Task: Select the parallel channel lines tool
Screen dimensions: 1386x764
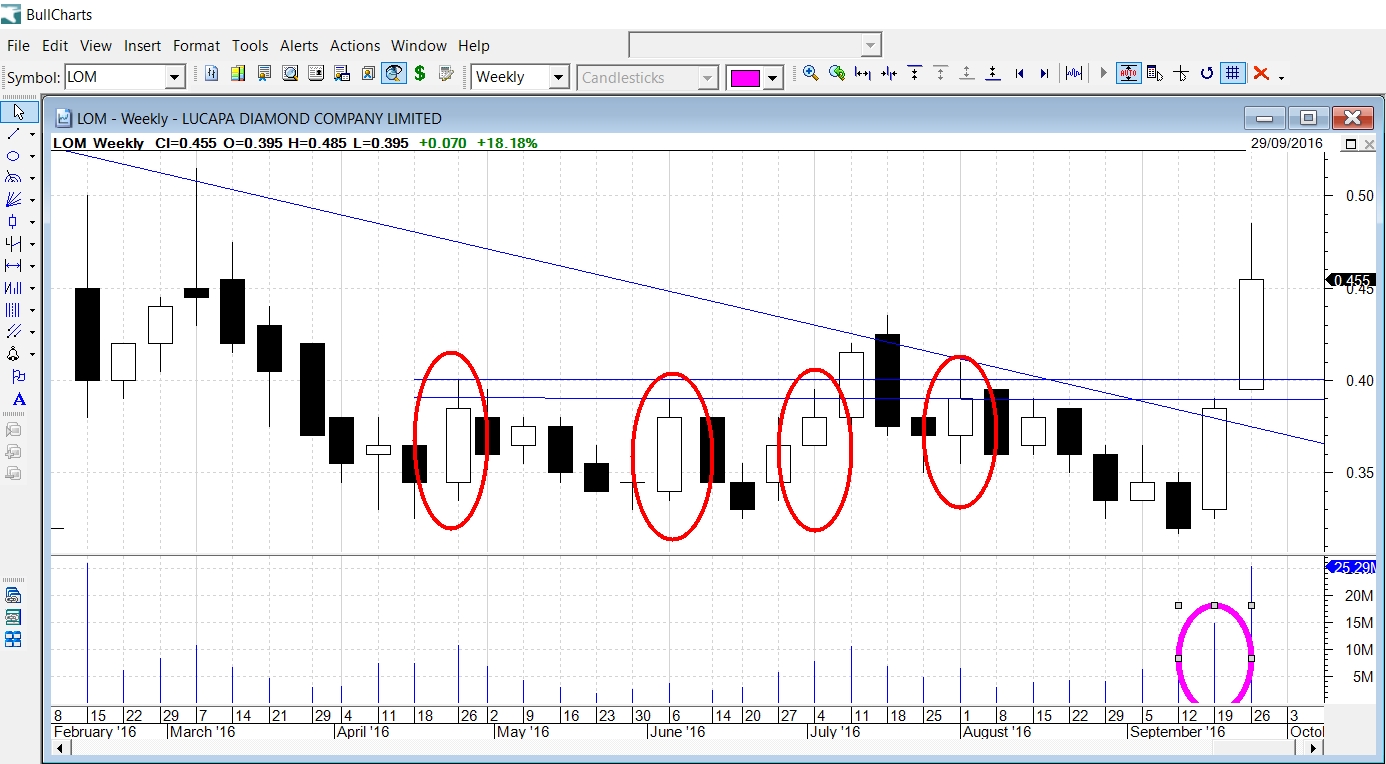Action: coord(14,332)
